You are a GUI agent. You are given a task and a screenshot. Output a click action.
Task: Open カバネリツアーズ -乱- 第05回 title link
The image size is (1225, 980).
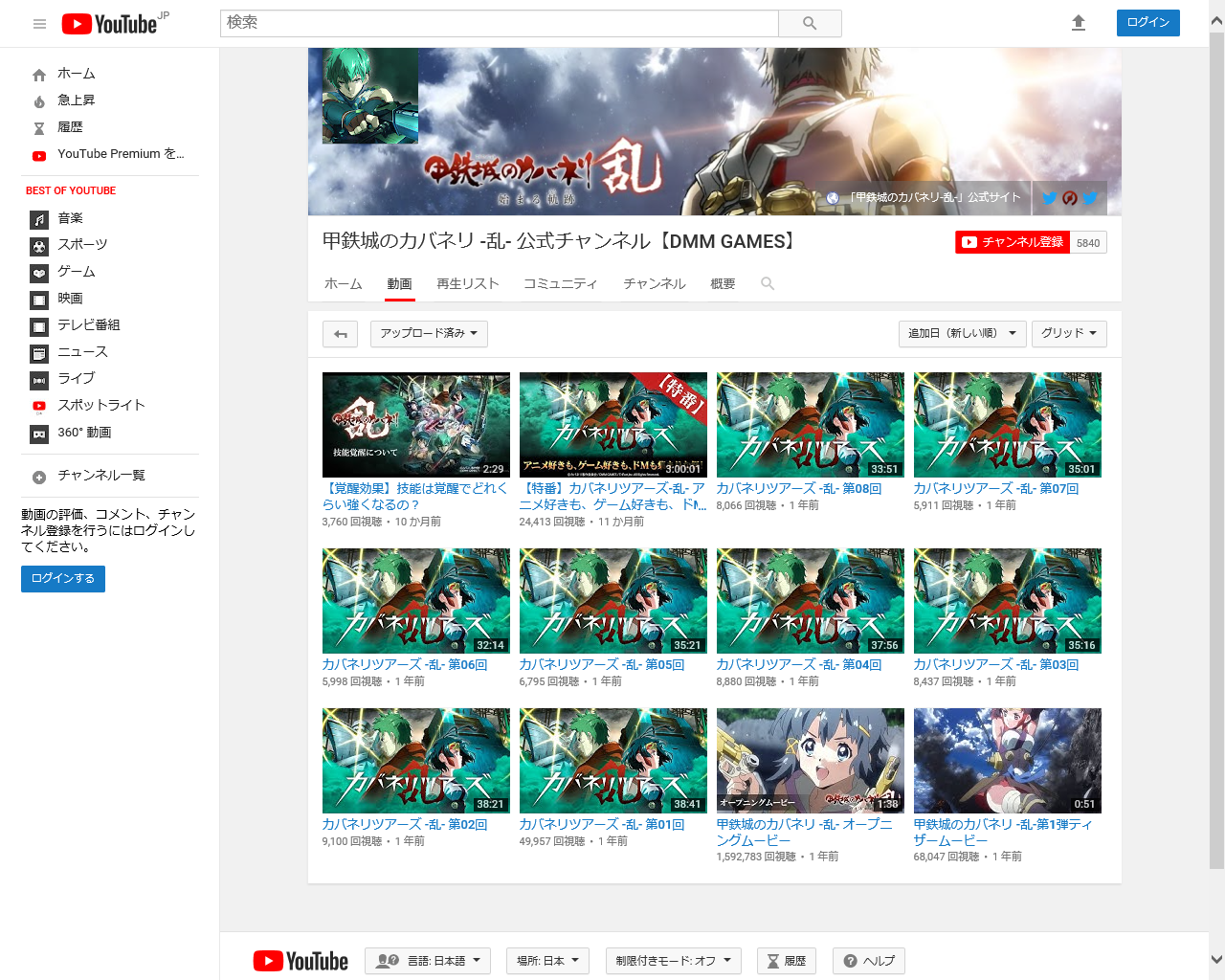coord(602,665)
